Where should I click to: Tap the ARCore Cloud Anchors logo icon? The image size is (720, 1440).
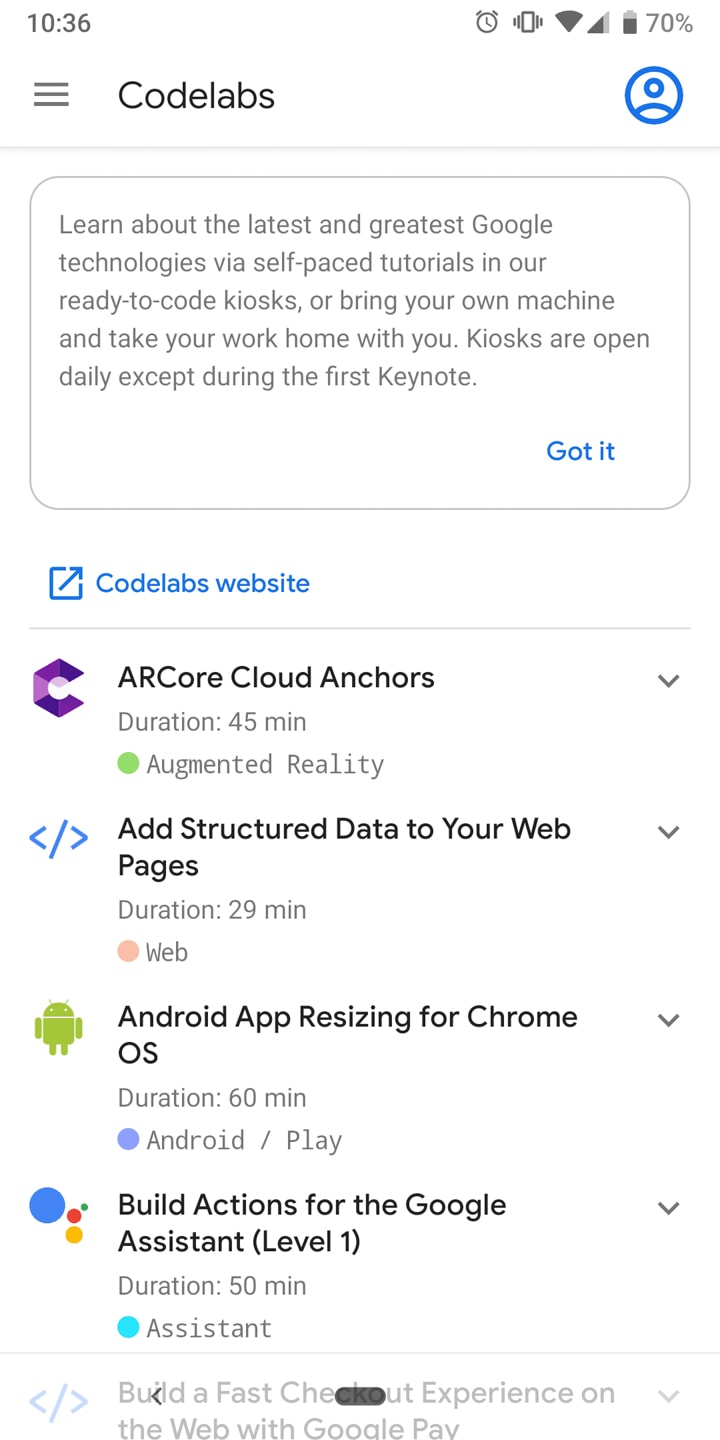[59, 688]
